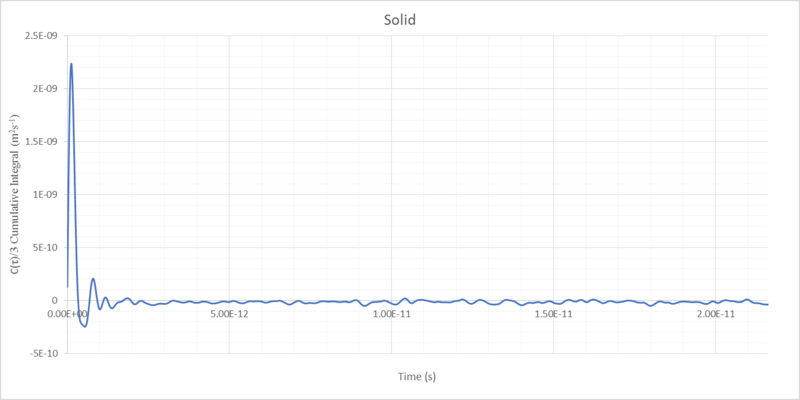Click the chart title "Solid"

coord(399,20)
